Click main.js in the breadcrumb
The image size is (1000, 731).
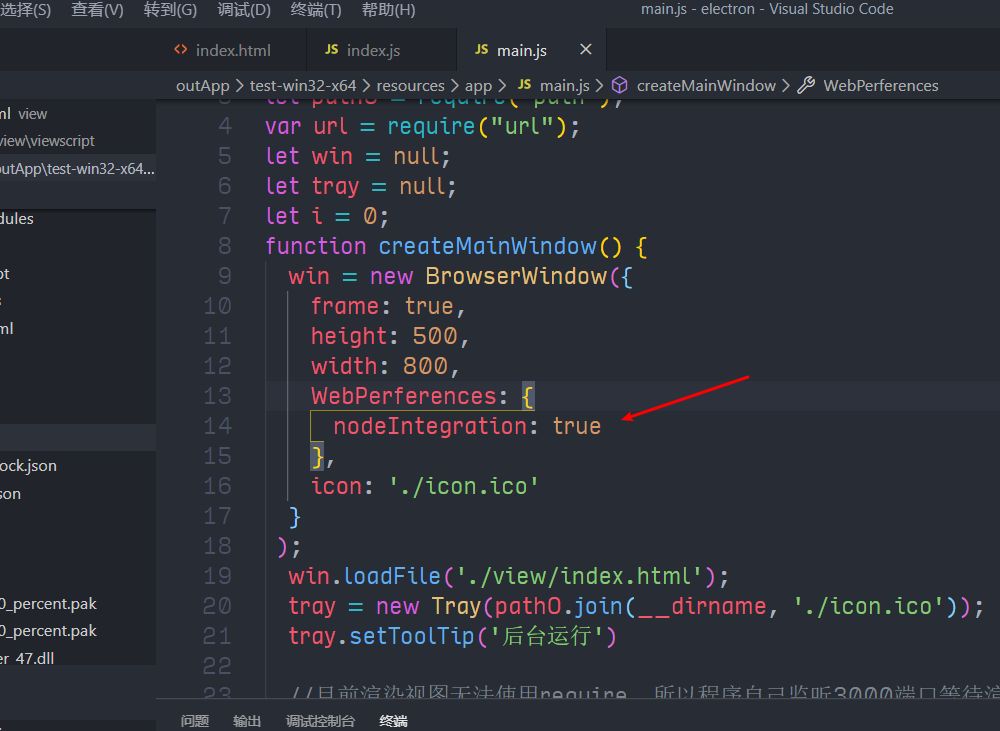pos(564,85)
